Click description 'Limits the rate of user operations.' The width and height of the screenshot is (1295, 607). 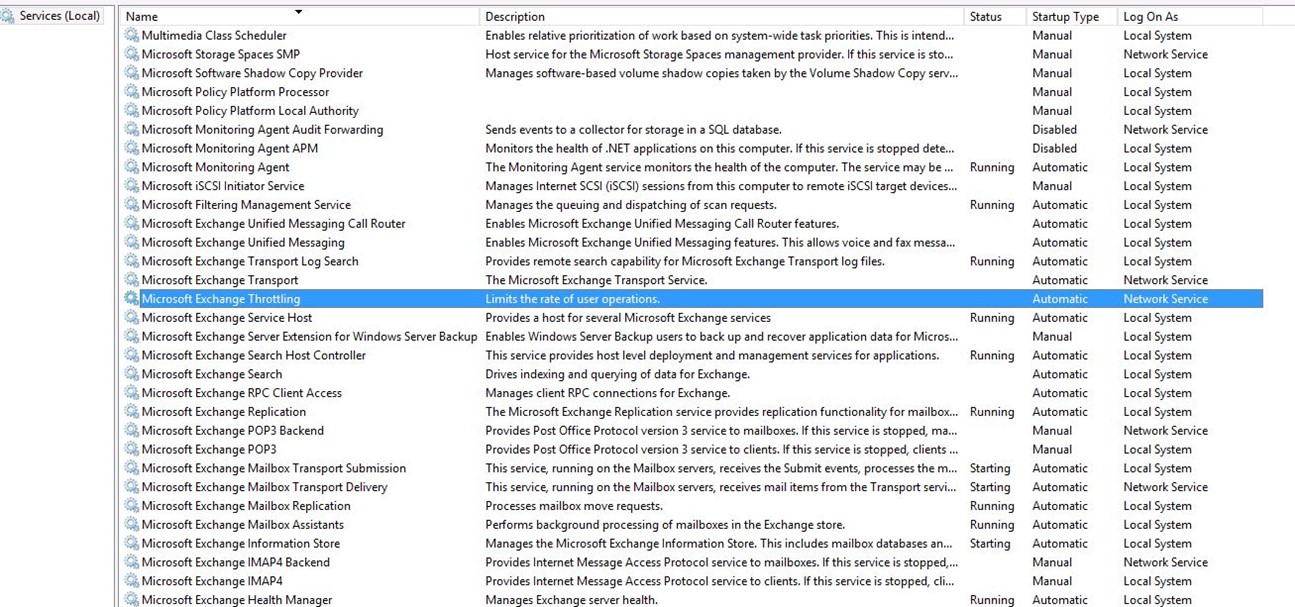pos(572,299)
